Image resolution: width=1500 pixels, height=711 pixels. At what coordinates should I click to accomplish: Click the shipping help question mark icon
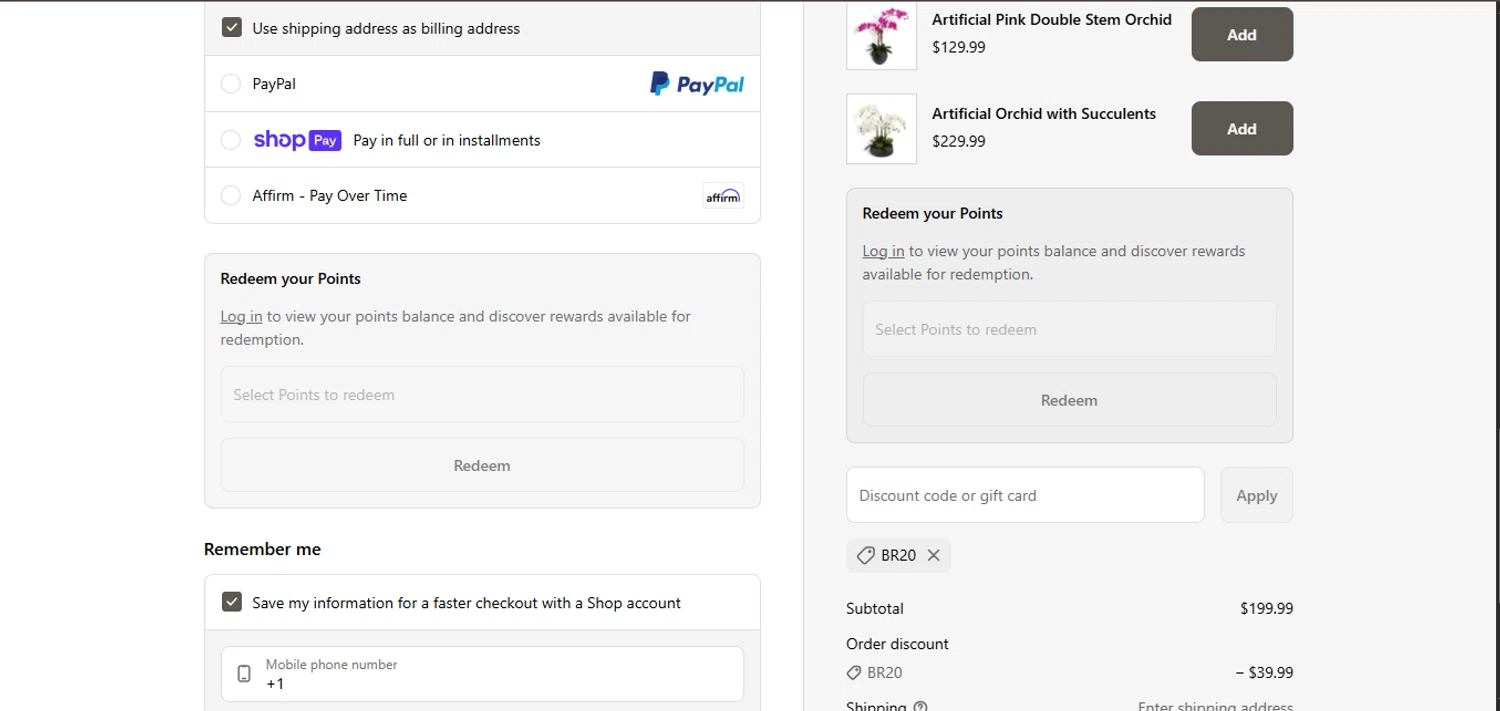pyautogui.click(x=920, y=706)
